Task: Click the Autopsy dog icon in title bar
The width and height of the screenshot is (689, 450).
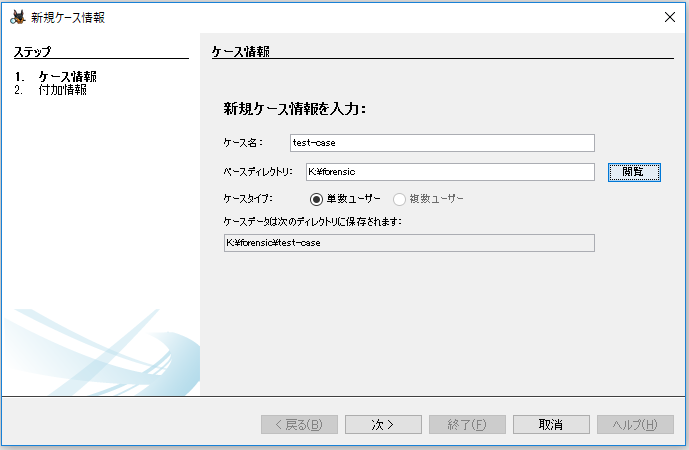Action: pyautogui.click(x=17, y=17)
